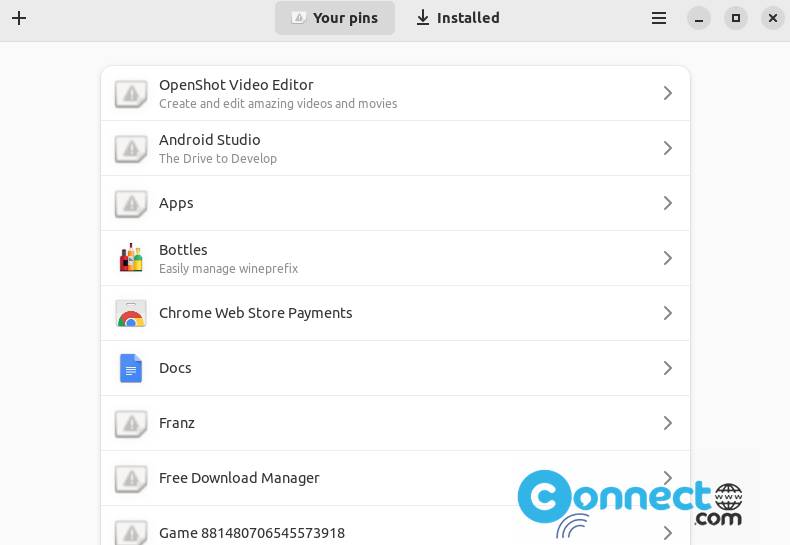Minimize the window

pos(698,18)
